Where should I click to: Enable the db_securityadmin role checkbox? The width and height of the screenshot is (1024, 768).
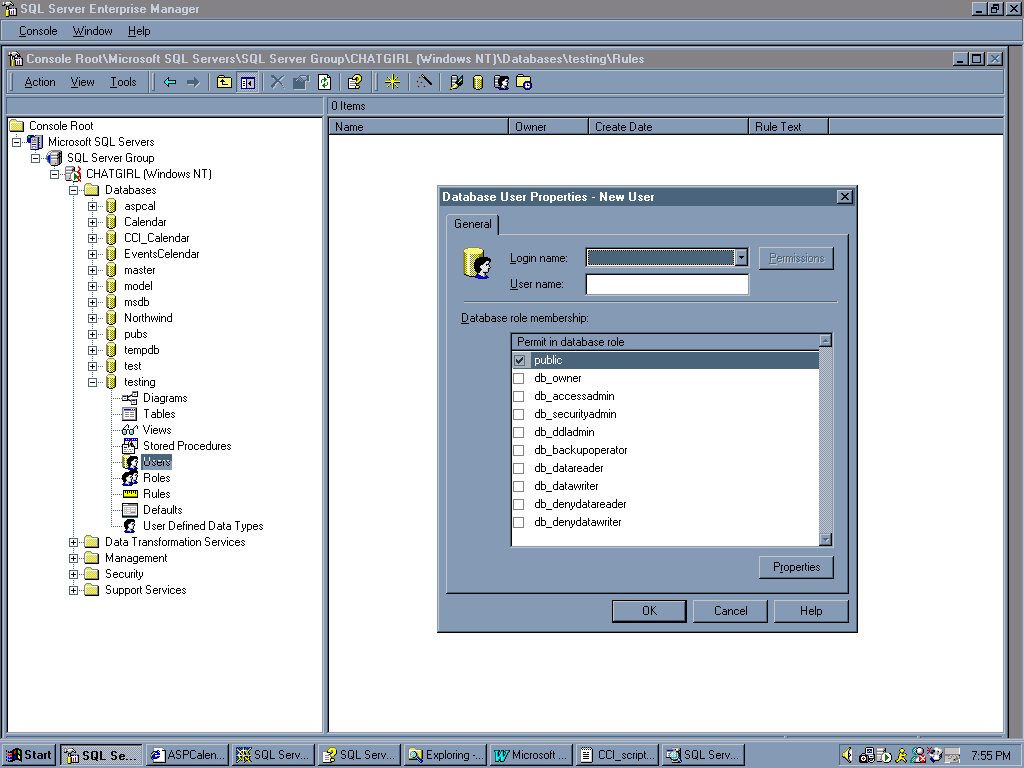click(519, 414)
